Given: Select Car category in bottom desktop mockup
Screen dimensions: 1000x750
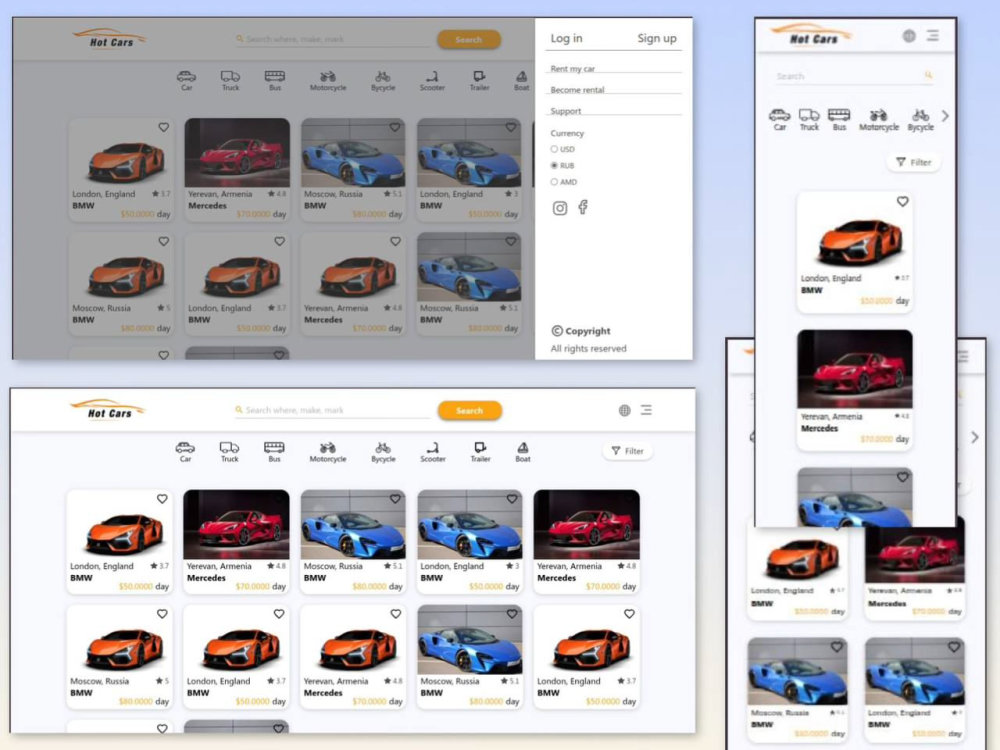Looking at the screenshot, I should (185, 452).
